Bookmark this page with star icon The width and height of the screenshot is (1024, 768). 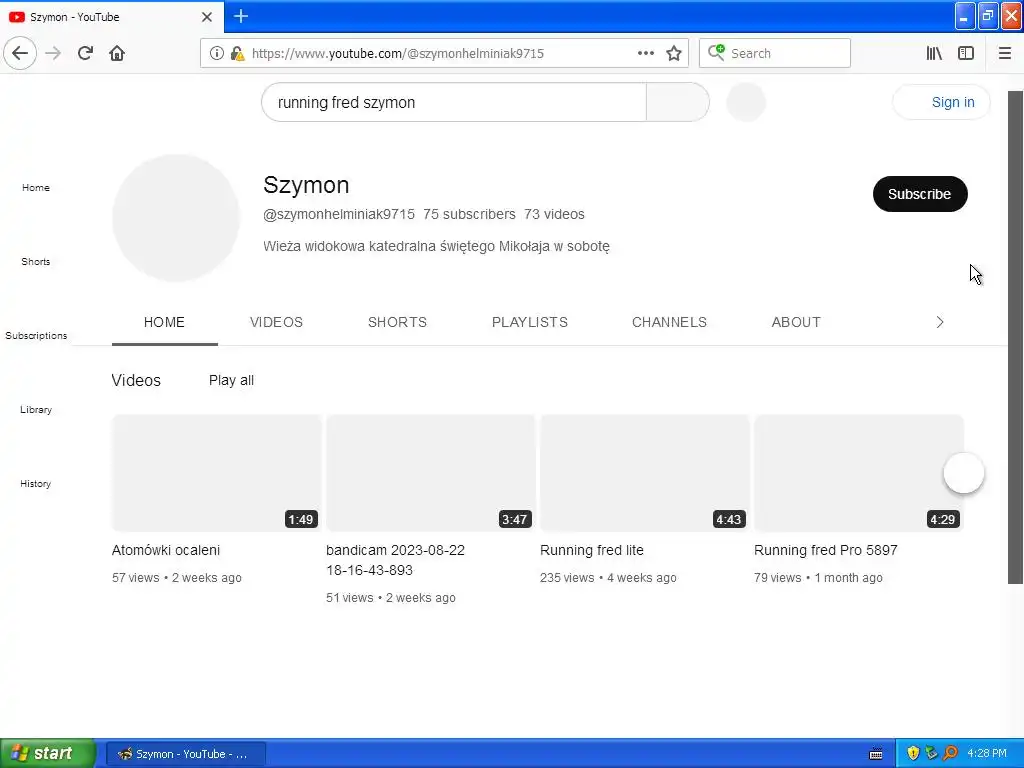pyautogui.click(x=674, y=54)
